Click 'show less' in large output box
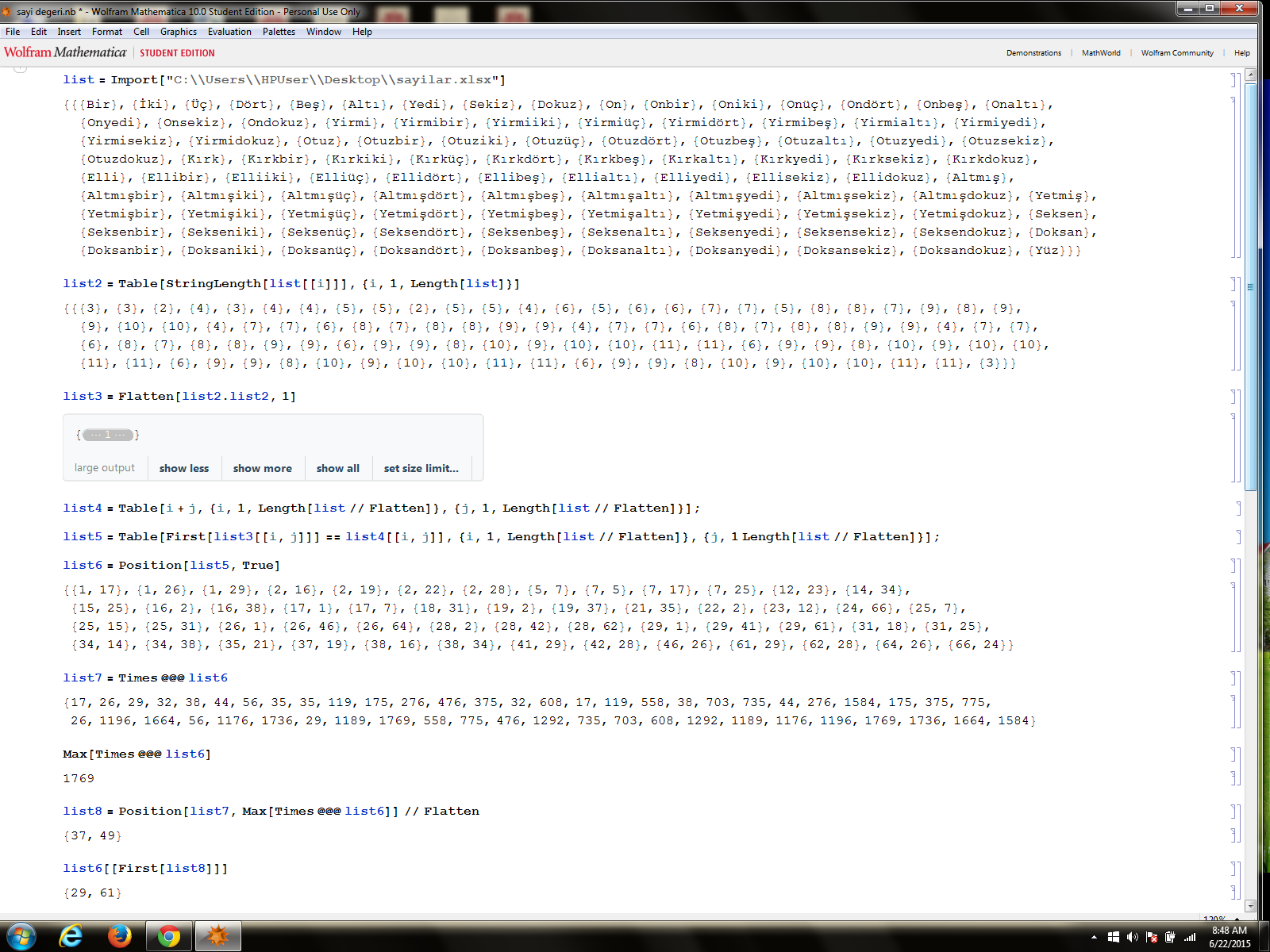The height and width of the screenshot is (952, 1270). (x=184, y=468)
